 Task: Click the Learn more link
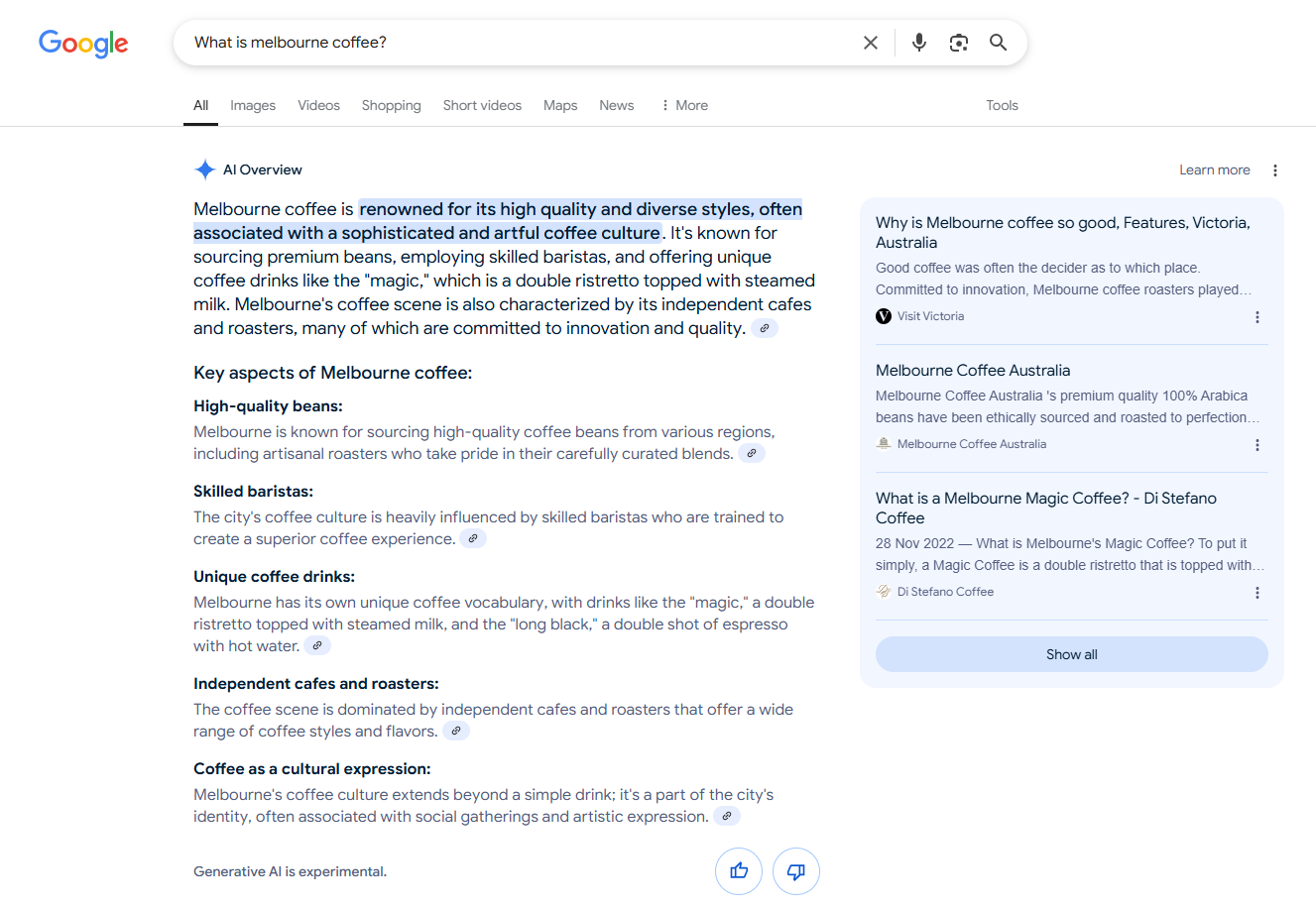pos(1215,170)
